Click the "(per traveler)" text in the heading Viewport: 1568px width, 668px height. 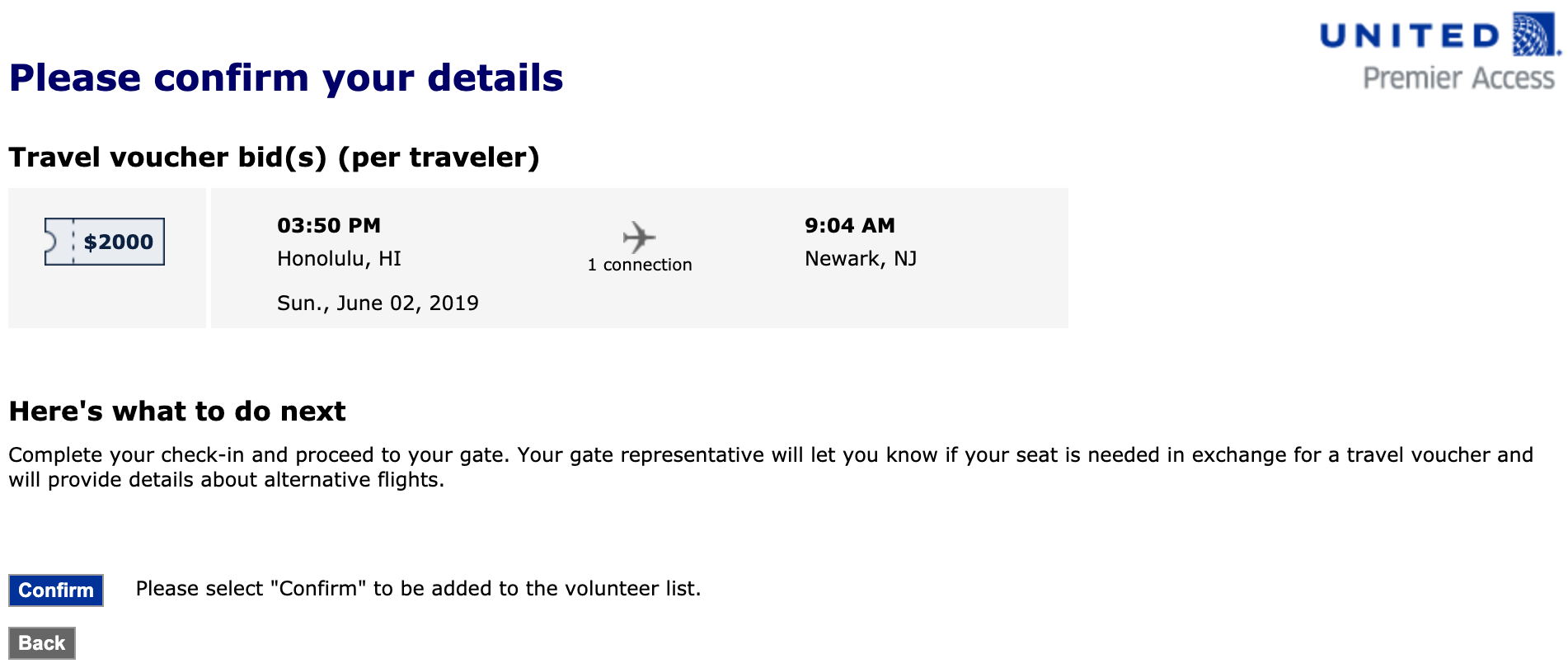439,158
